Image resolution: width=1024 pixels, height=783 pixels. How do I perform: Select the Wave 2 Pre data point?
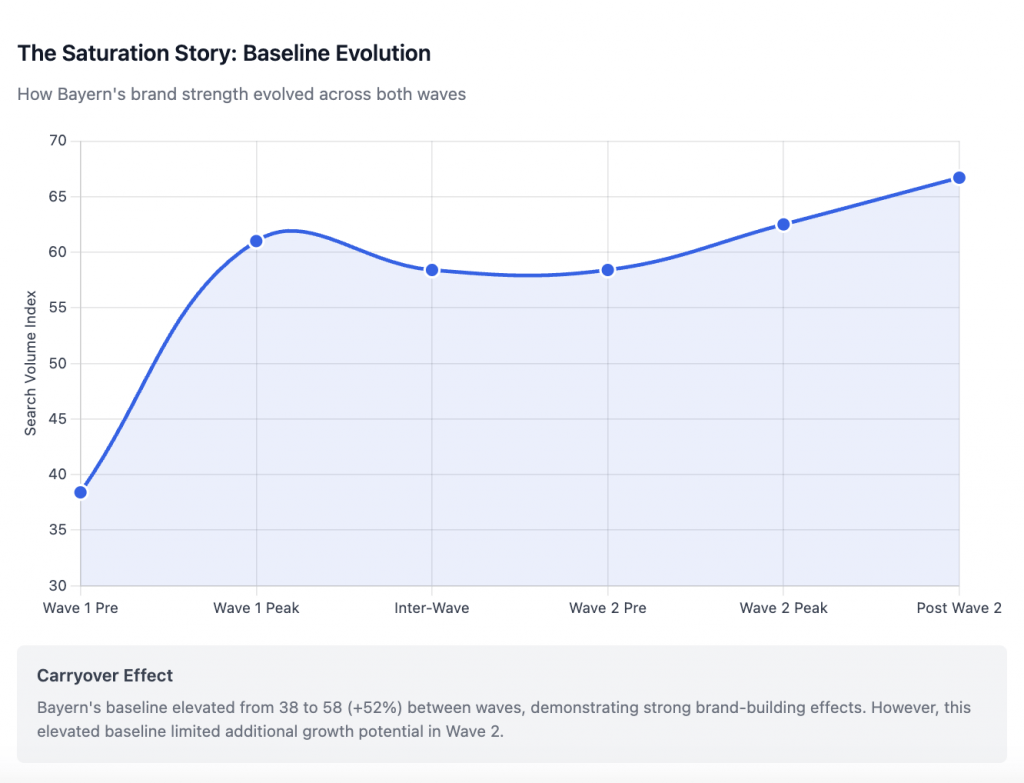pyautogui.click(x=607, y=270)
